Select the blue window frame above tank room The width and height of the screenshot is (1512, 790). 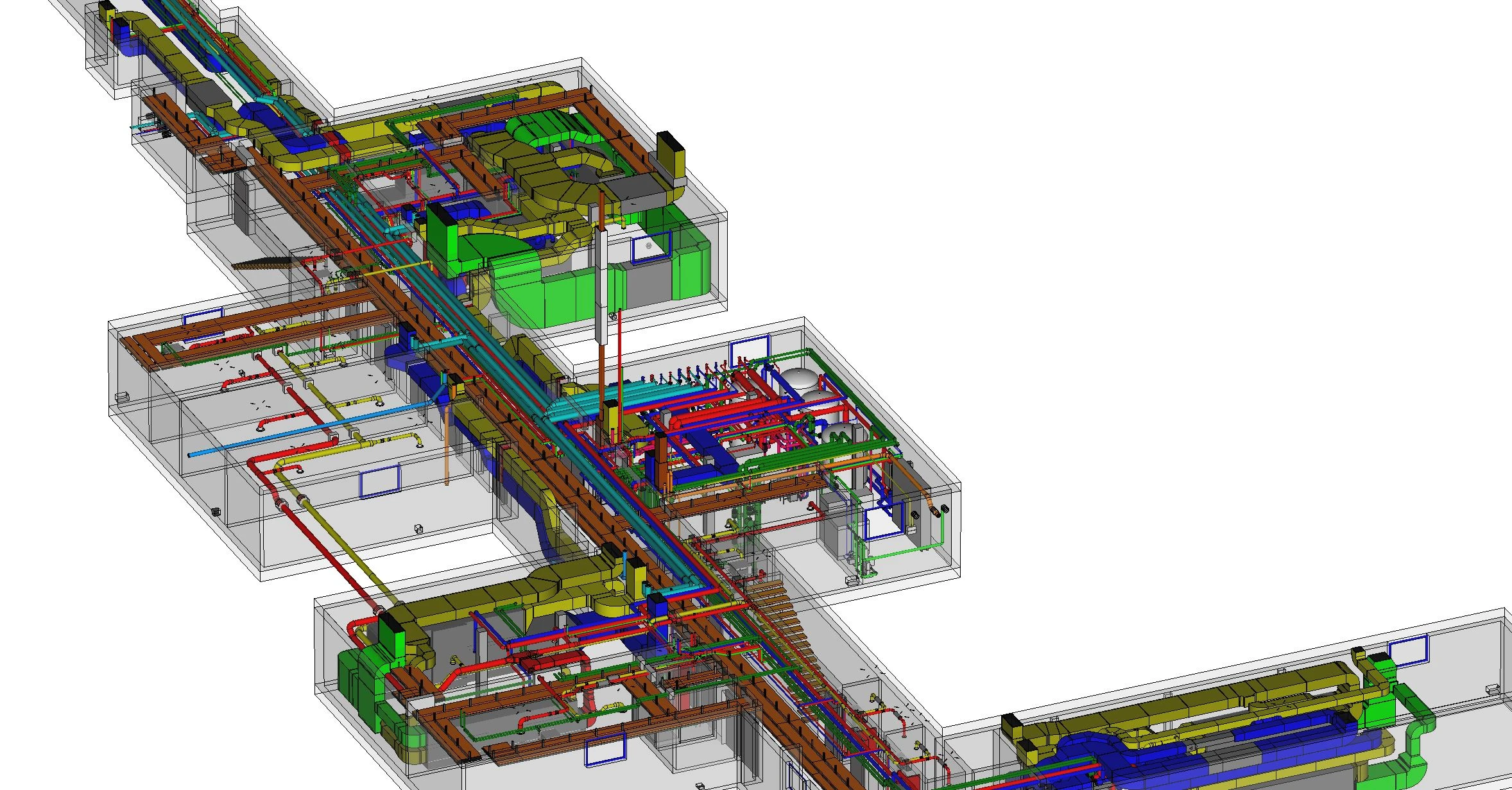[750, 352]
